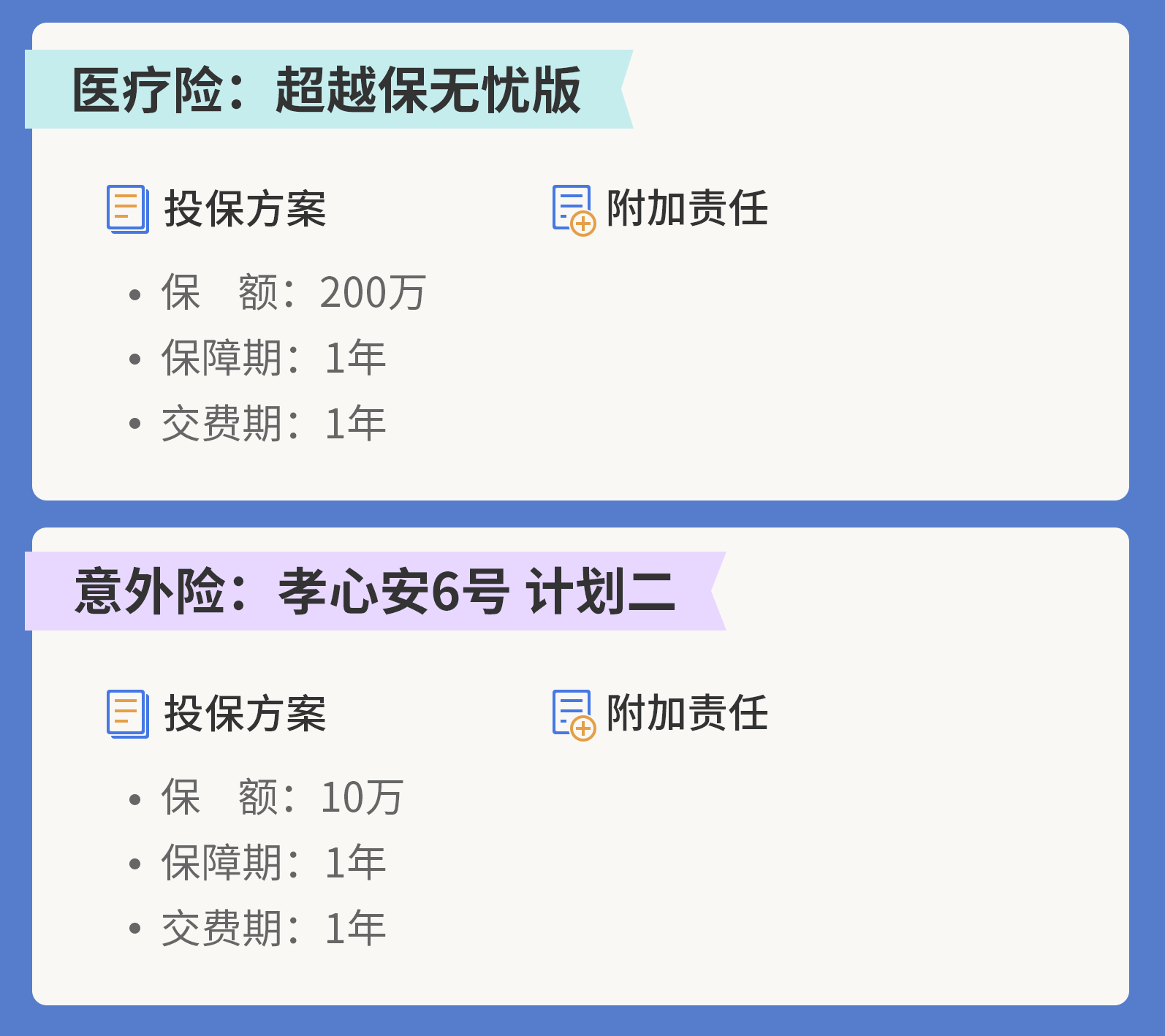Click the bullet dot before 保额：200万

coord(134,294)
